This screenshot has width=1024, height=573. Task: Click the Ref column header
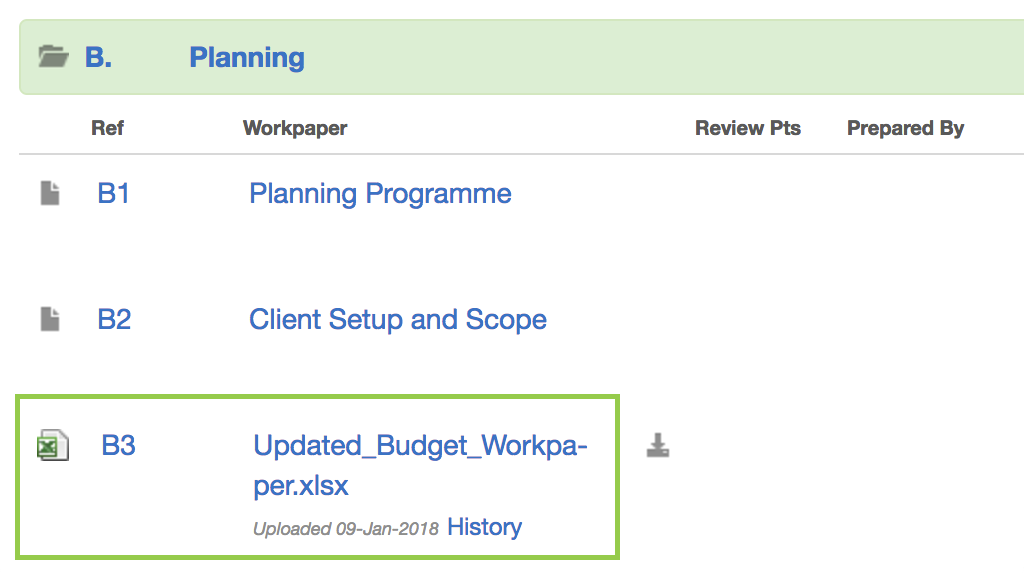pos(108,128)
